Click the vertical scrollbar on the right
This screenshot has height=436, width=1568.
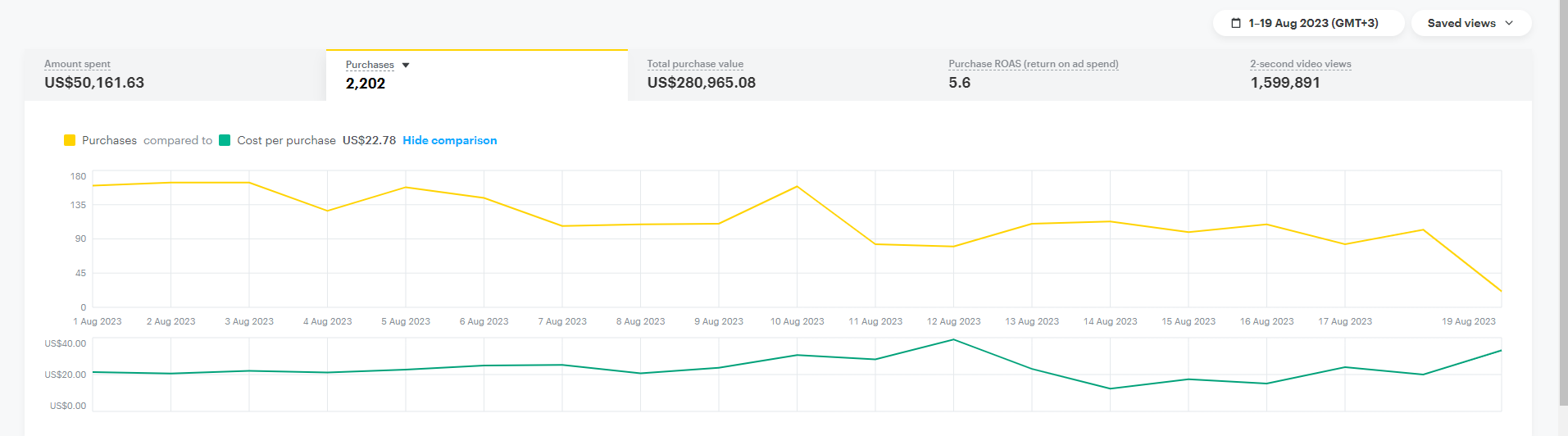pos(1563,205)
